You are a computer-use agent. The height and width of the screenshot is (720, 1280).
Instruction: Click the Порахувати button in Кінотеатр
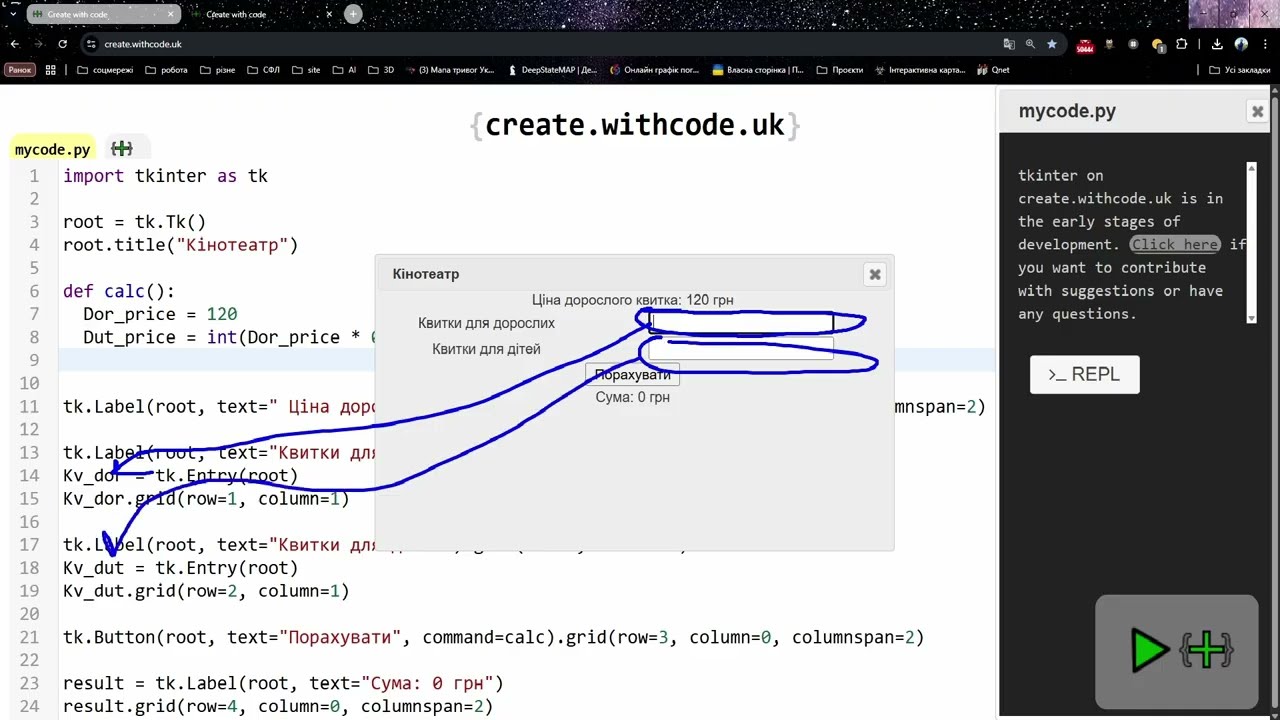click(632, 375)
